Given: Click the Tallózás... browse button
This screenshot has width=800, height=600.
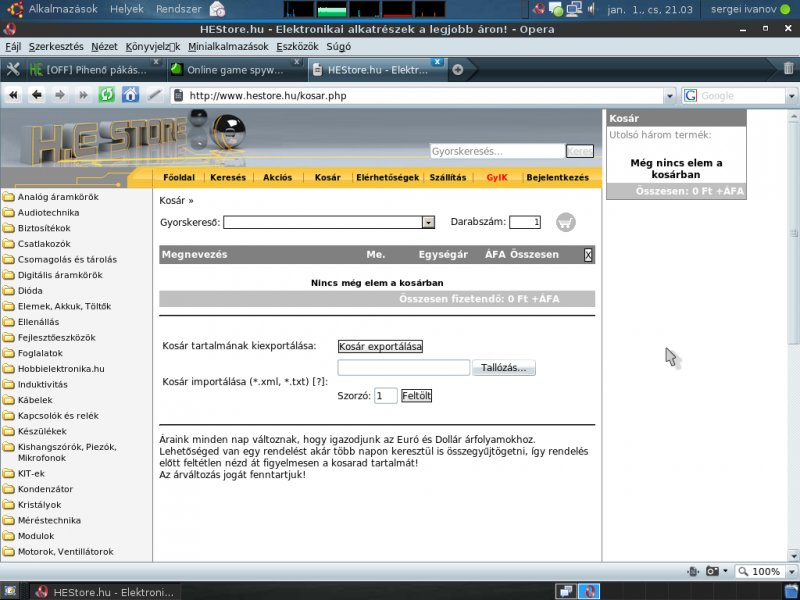Looking at the screenshot, I should tap(504, 368).
